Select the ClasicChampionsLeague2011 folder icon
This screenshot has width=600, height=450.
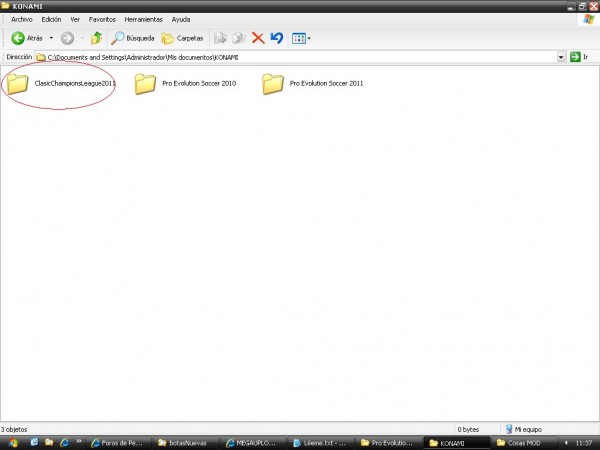[x=18, y=84]
